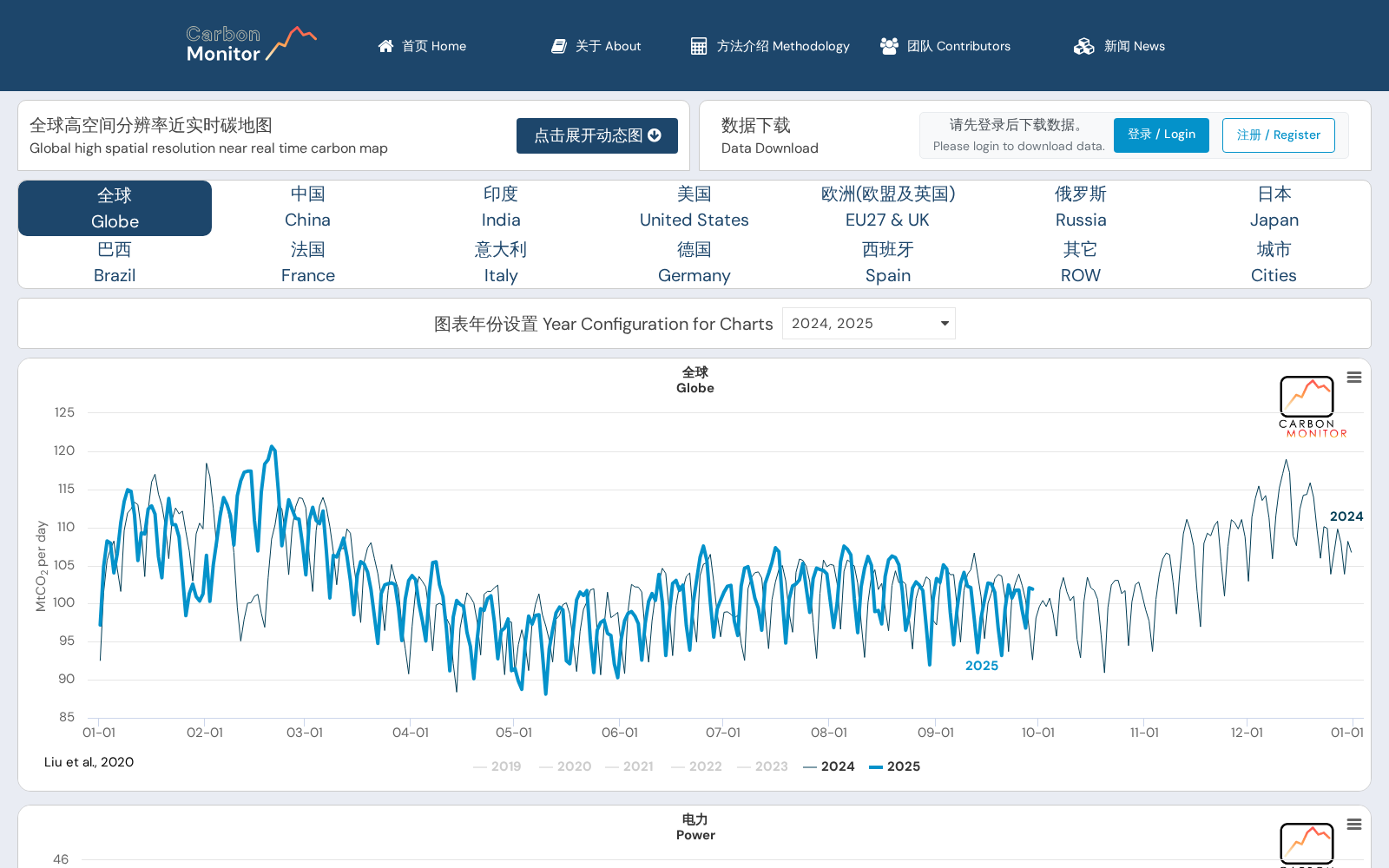The width and height of the screenshot is (1389, 868).
Task: Open the 新闻 News page
Action: pyautogui.click(x=1119, y=46)
